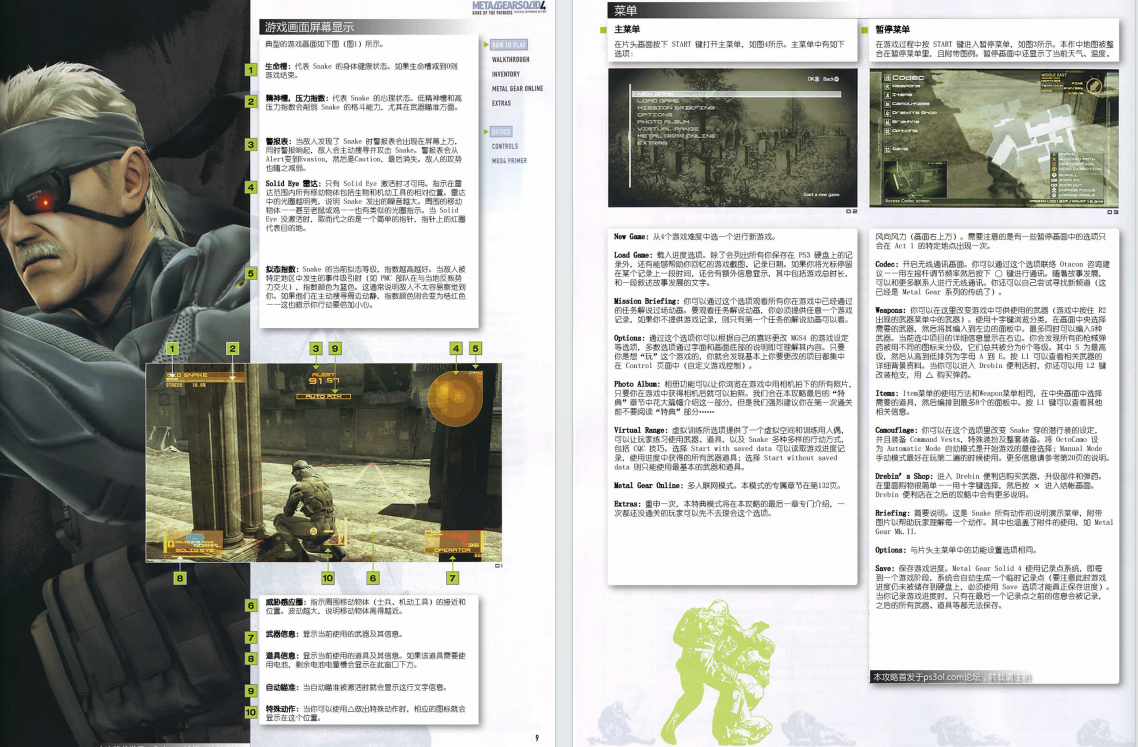The height and width of the screenshot is (747, 1138).
Task: Select the Options entry in the pause menu
Action: [x=888, y=131]
